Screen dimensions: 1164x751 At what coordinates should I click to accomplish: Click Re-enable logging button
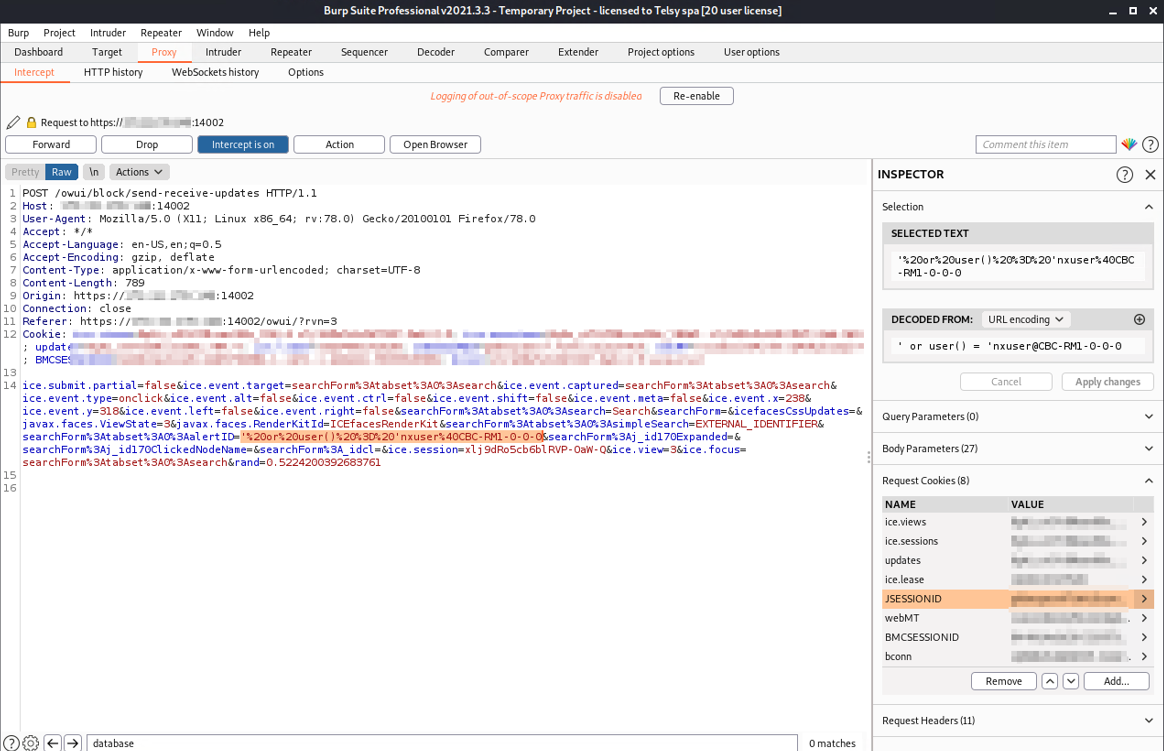click(x=696, y=96)
